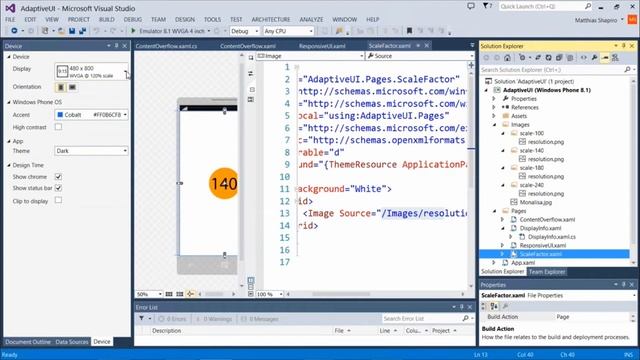The height and width of the screenshot is (360, 640).
Task: Expand the Properties node in Solution Explorer
Action: point(494,99)
